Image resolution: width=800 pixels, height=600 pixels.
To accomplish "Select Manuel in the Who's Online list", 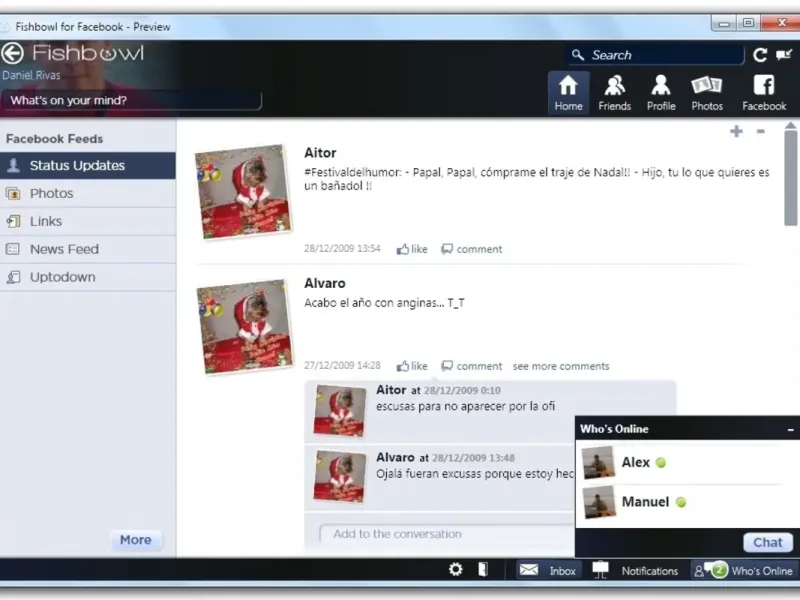I will click(687, 502).
